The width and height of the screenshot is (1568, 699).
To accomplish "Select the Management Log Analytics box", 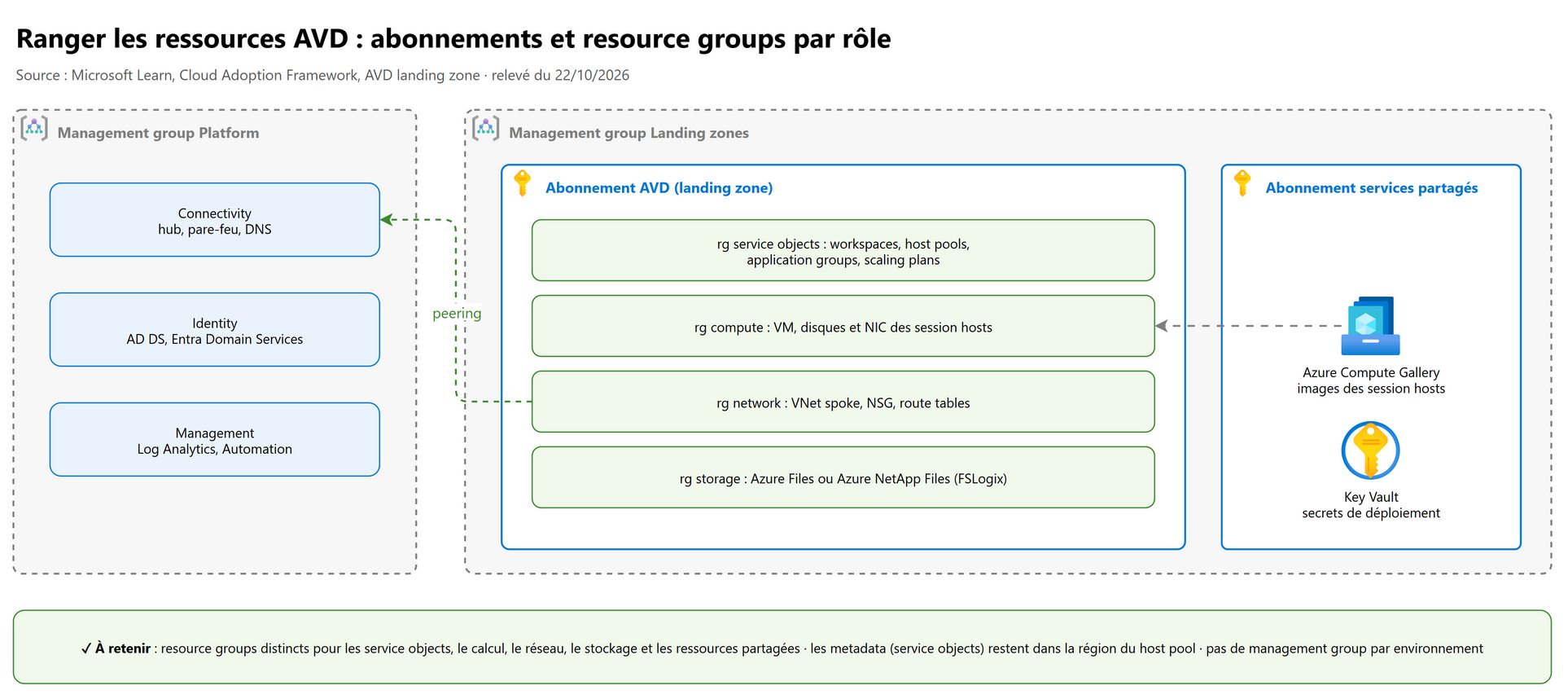I will (215, 440).
